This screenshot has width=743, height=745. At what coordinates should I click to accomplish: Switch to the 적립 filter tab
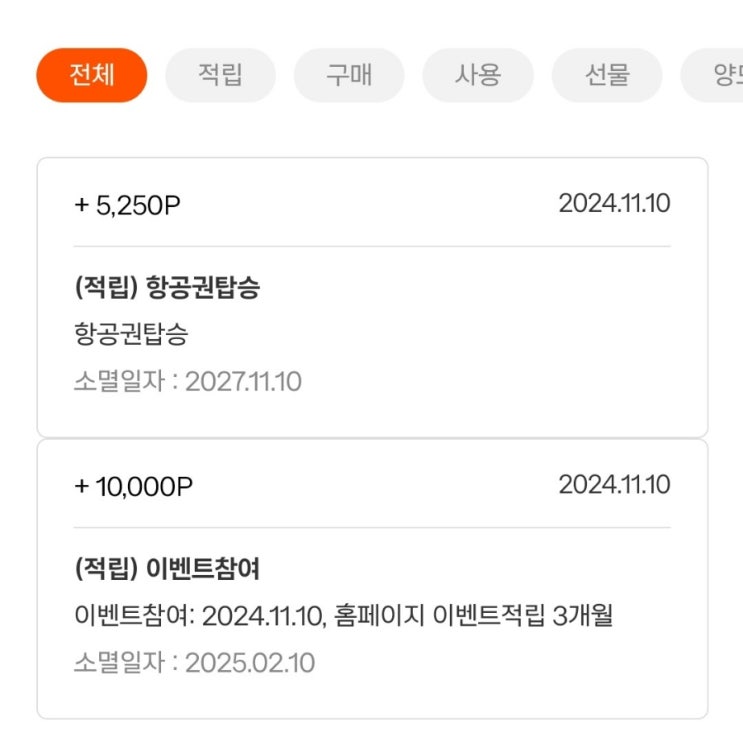click(220, 75)
